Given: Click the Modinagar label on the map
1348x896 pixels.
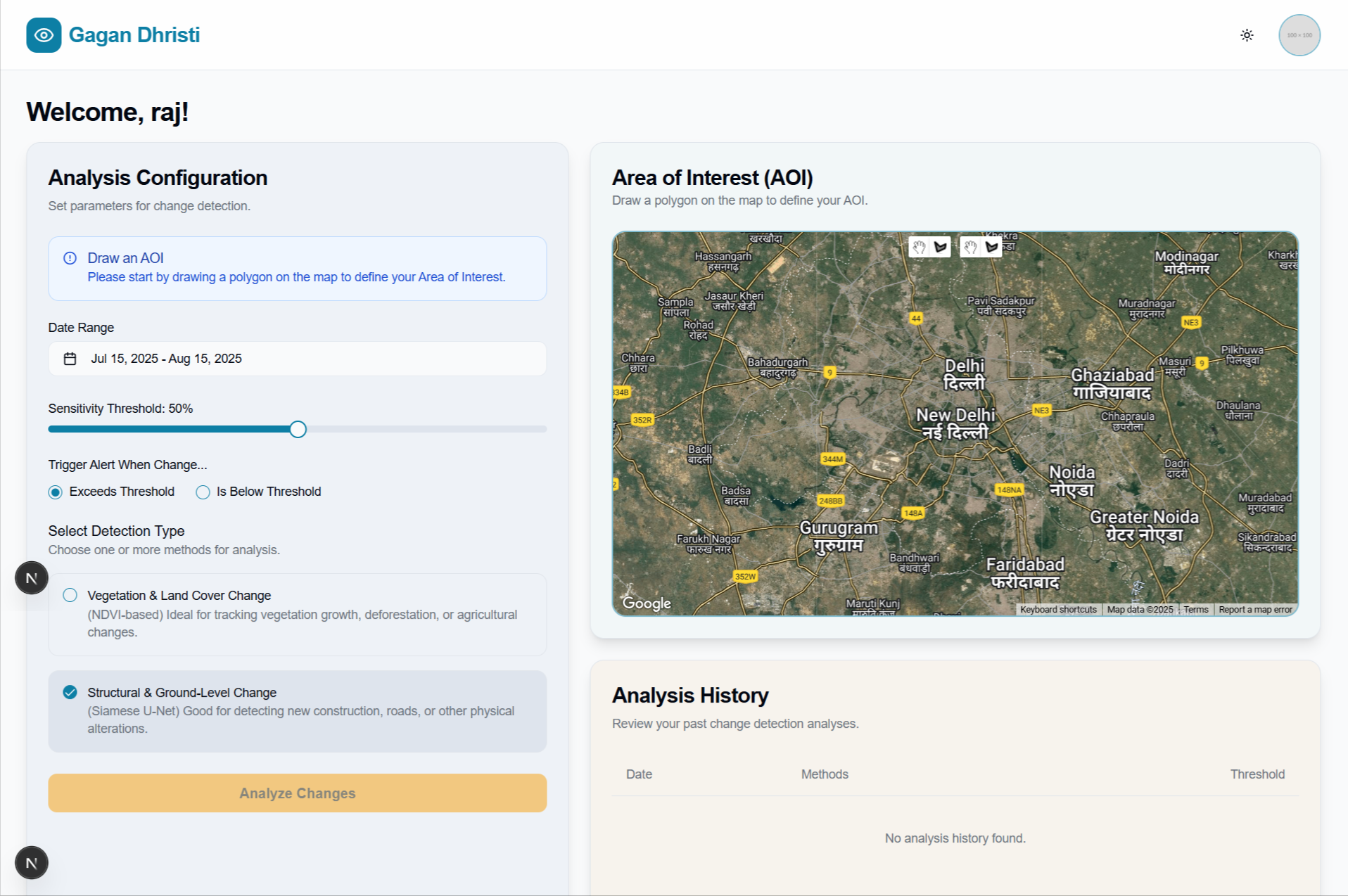Looking at the screenshot, I should click(1186, 262).
